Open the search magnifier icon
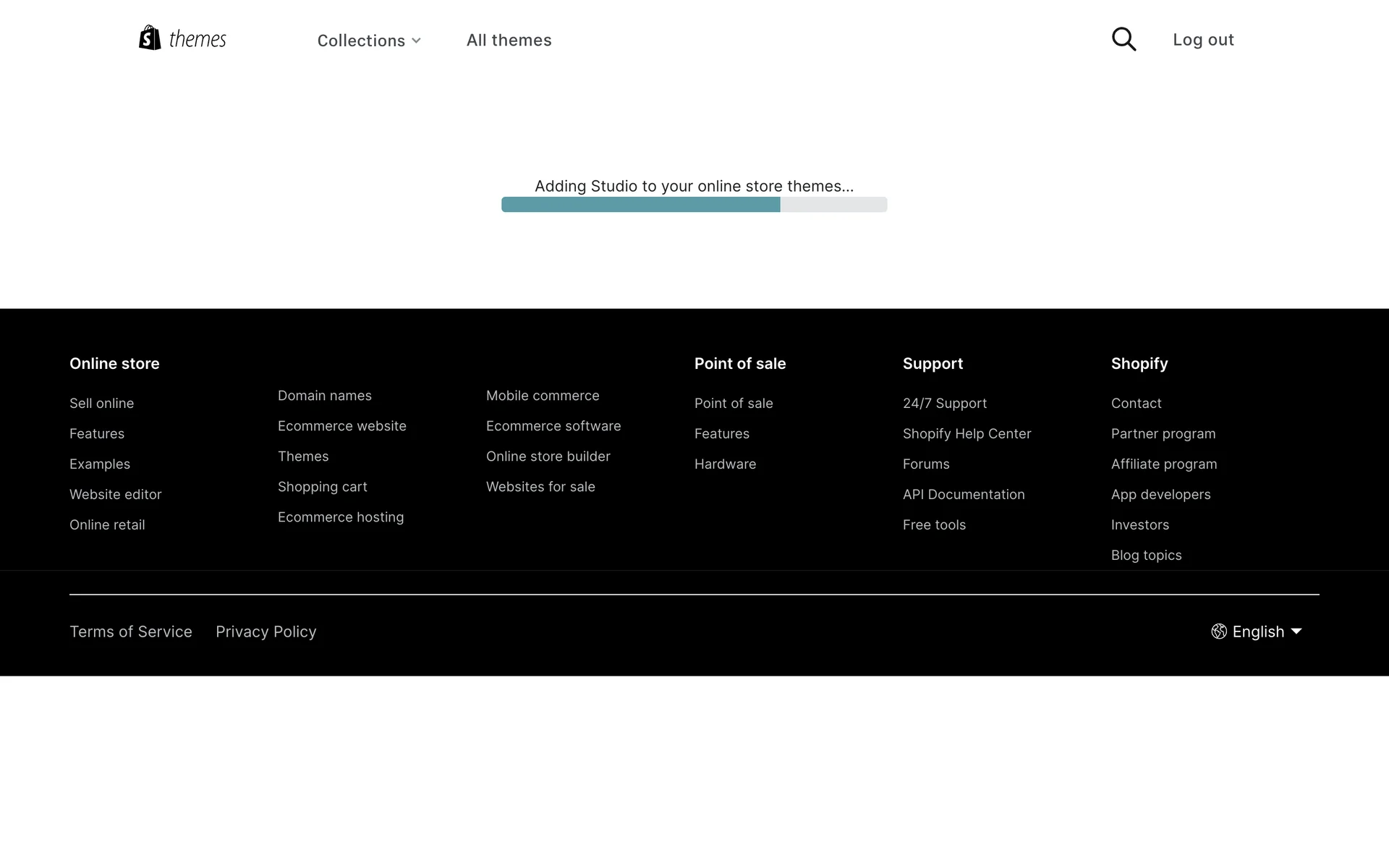The height and width of the screenshot is (868, 1389). (x=1123, y=39)
